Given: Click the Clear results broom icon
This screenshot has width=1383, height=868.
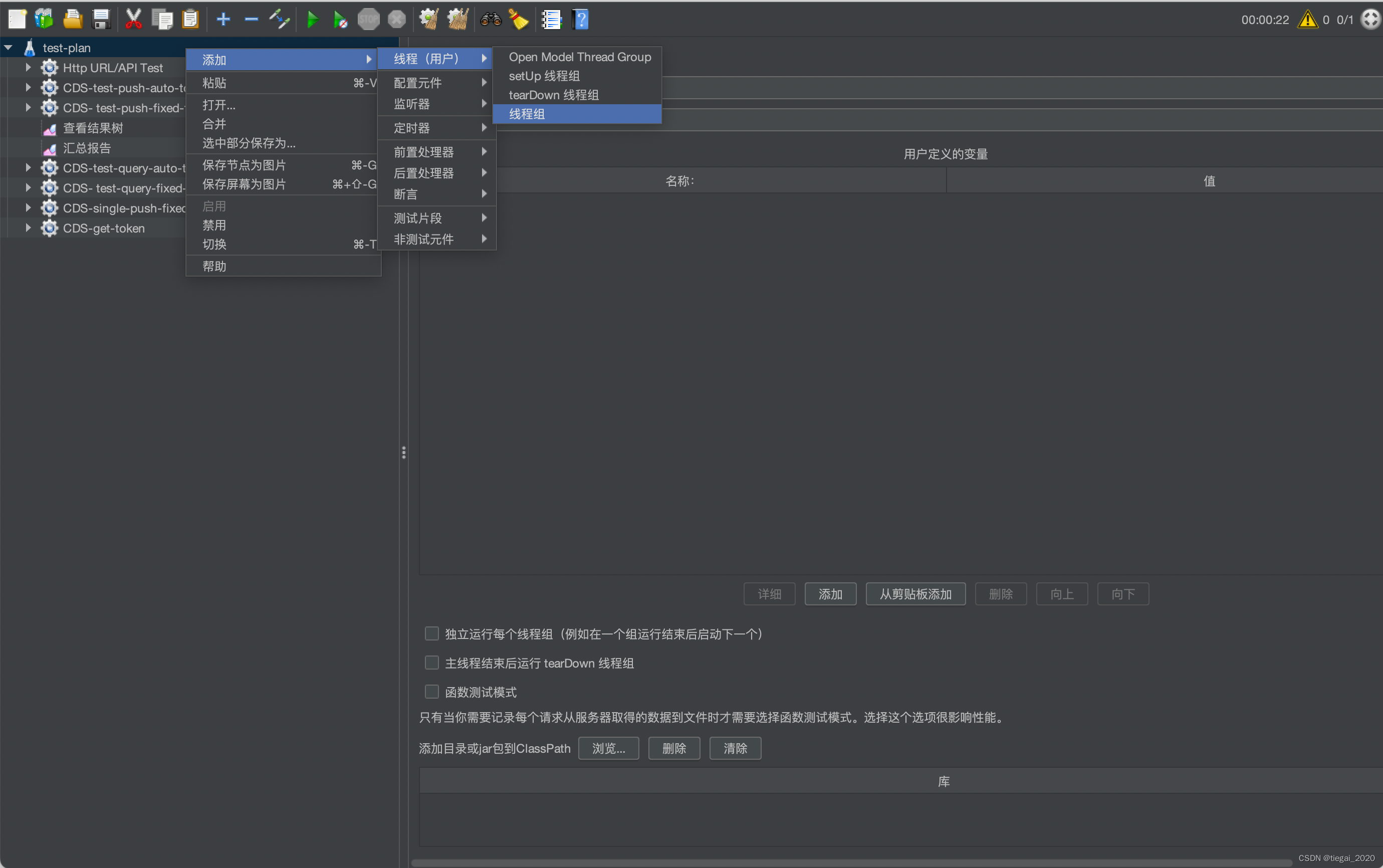Looking at the screenshot, I should point(428,20).
